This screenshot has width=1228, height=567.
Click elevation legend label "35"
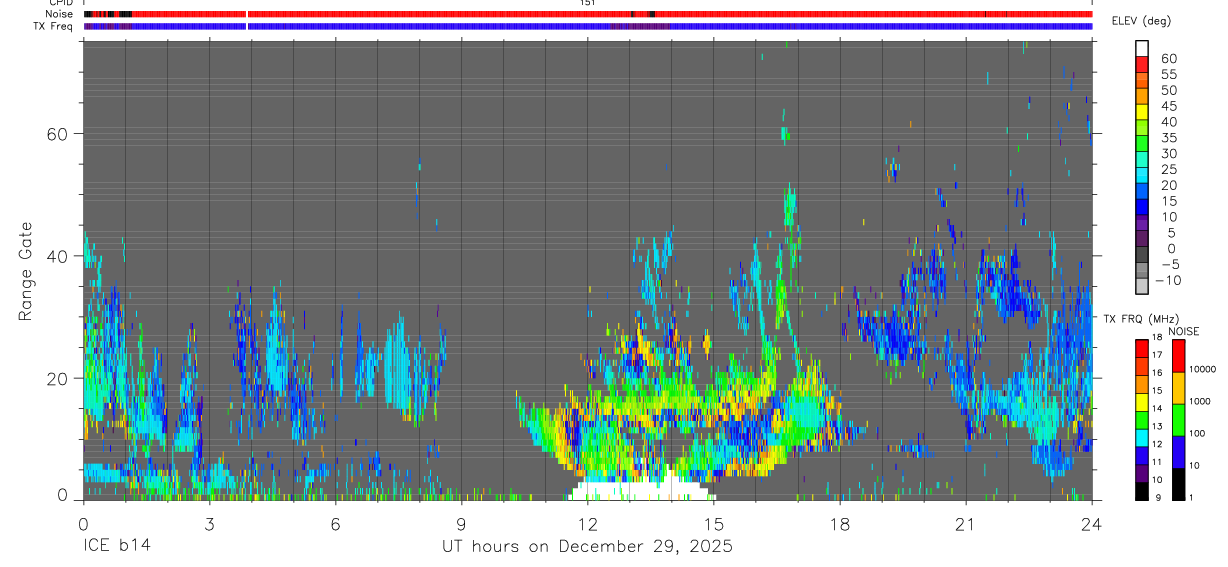tap(1167, 138)
